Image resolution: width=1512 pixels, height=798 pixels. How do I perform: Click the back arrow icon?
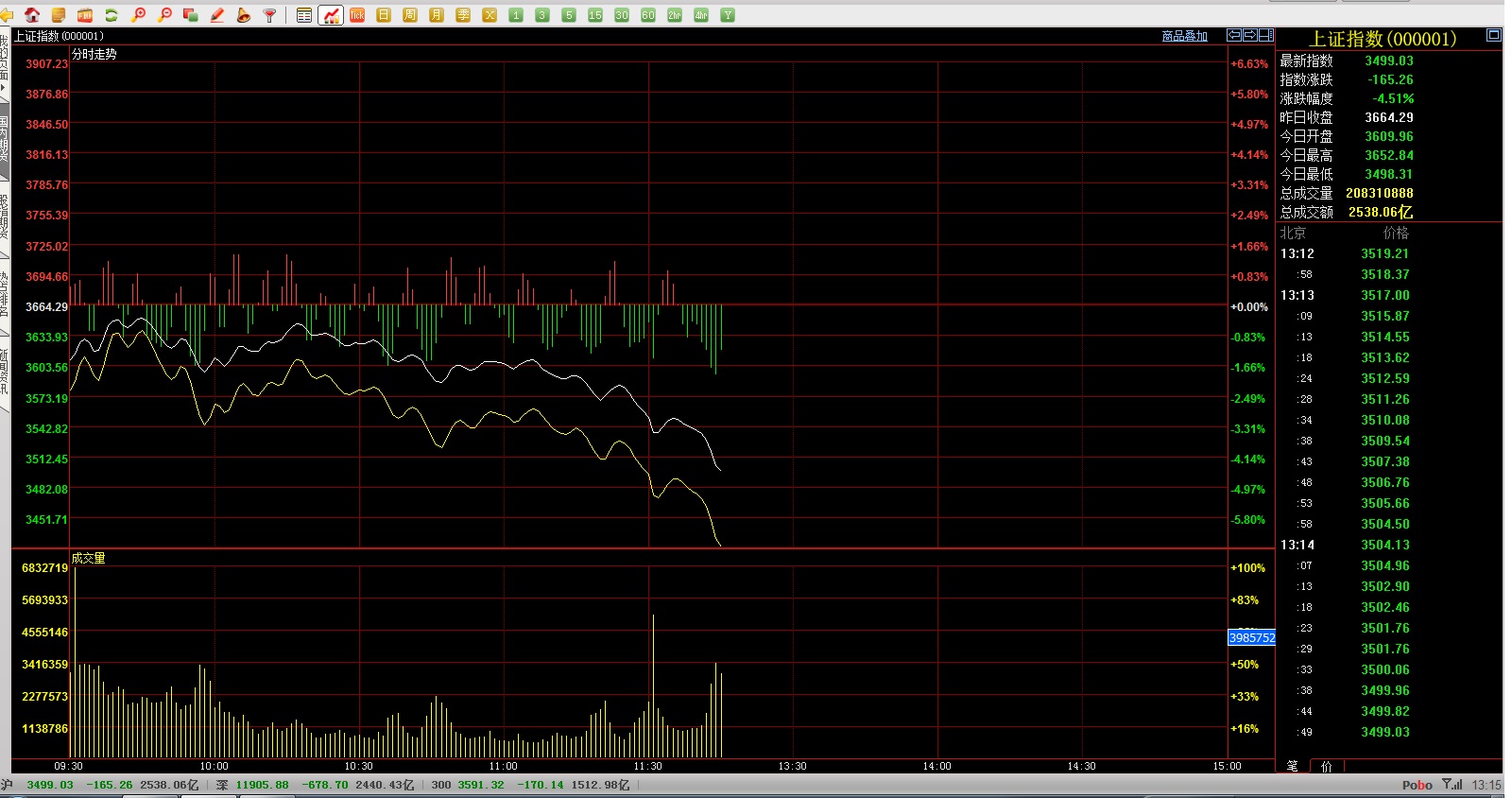[x=7, y=15]
